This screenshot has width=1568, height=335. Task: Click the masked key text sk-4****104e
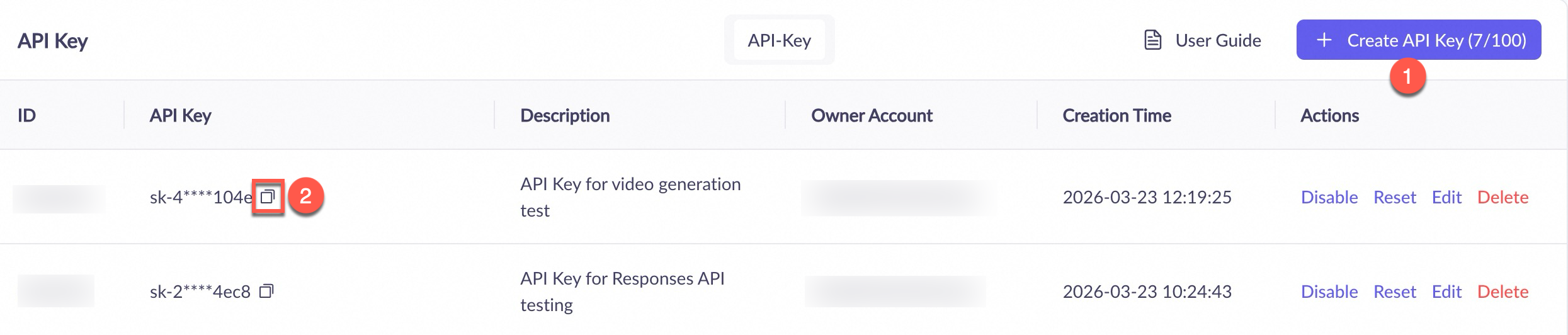tap(200, 198)
